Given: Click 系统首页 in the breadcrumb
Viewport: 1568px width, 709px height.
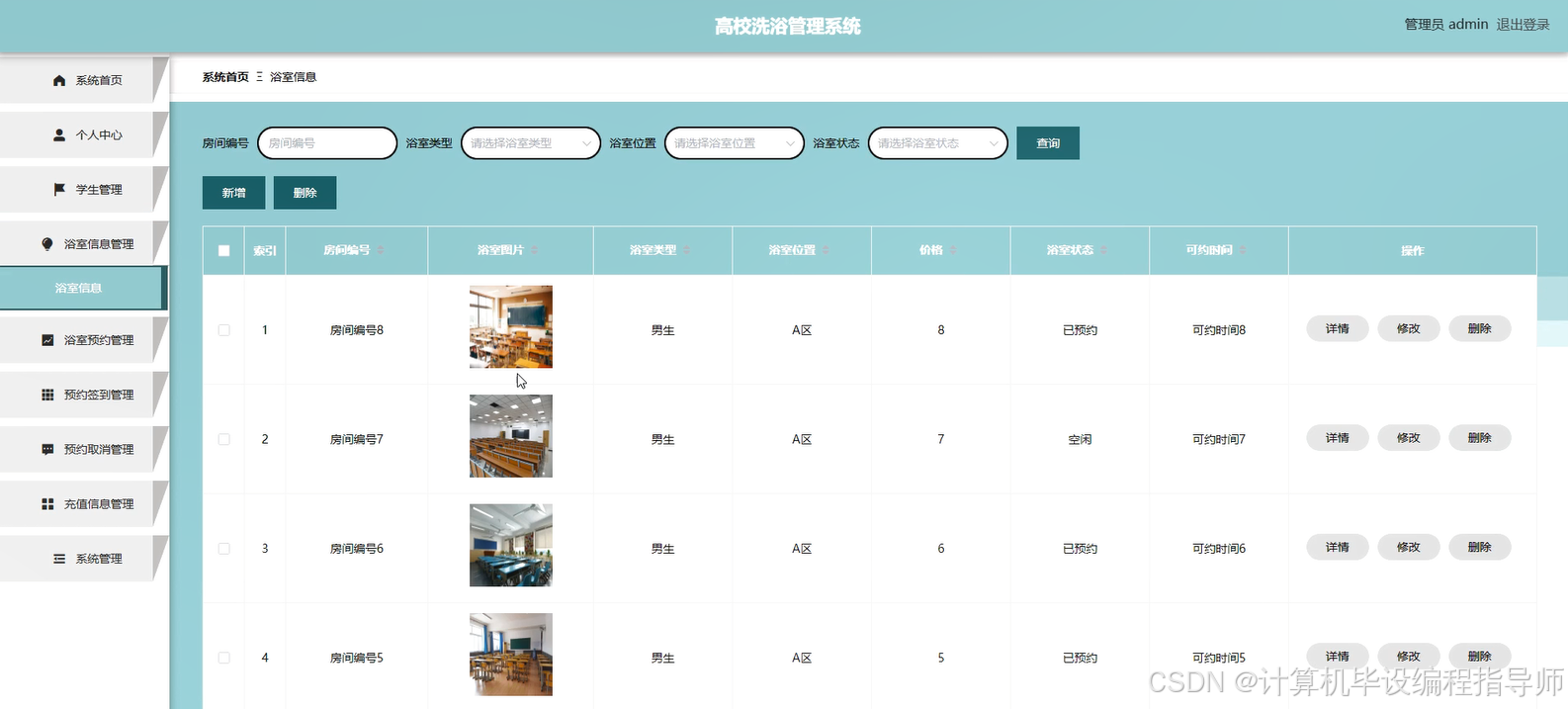Looking at the screenshot, I should 225,77.
